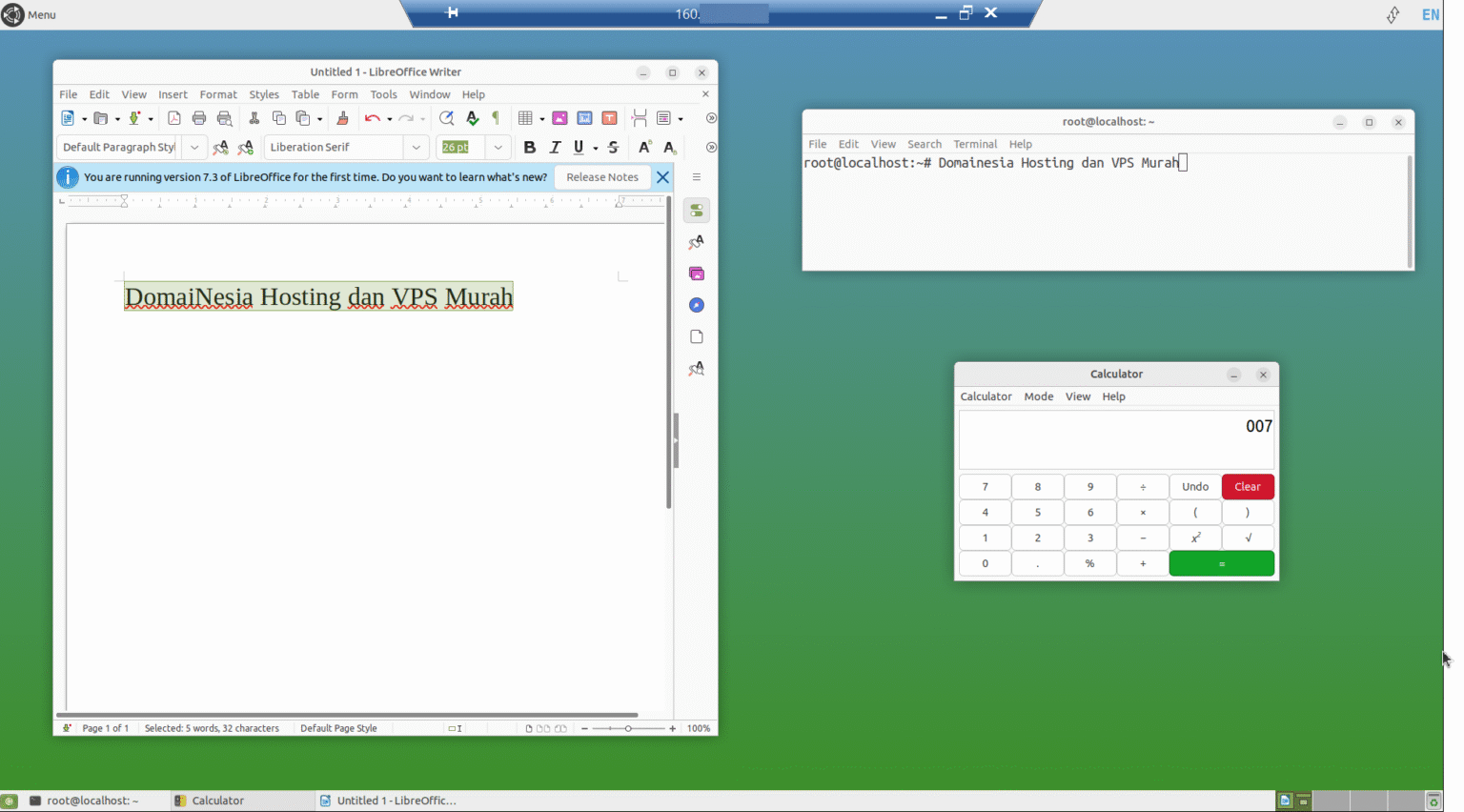1464x812 pixels.
Task: Click Insert Text Box icon in Writer
Action: (609, 118)
